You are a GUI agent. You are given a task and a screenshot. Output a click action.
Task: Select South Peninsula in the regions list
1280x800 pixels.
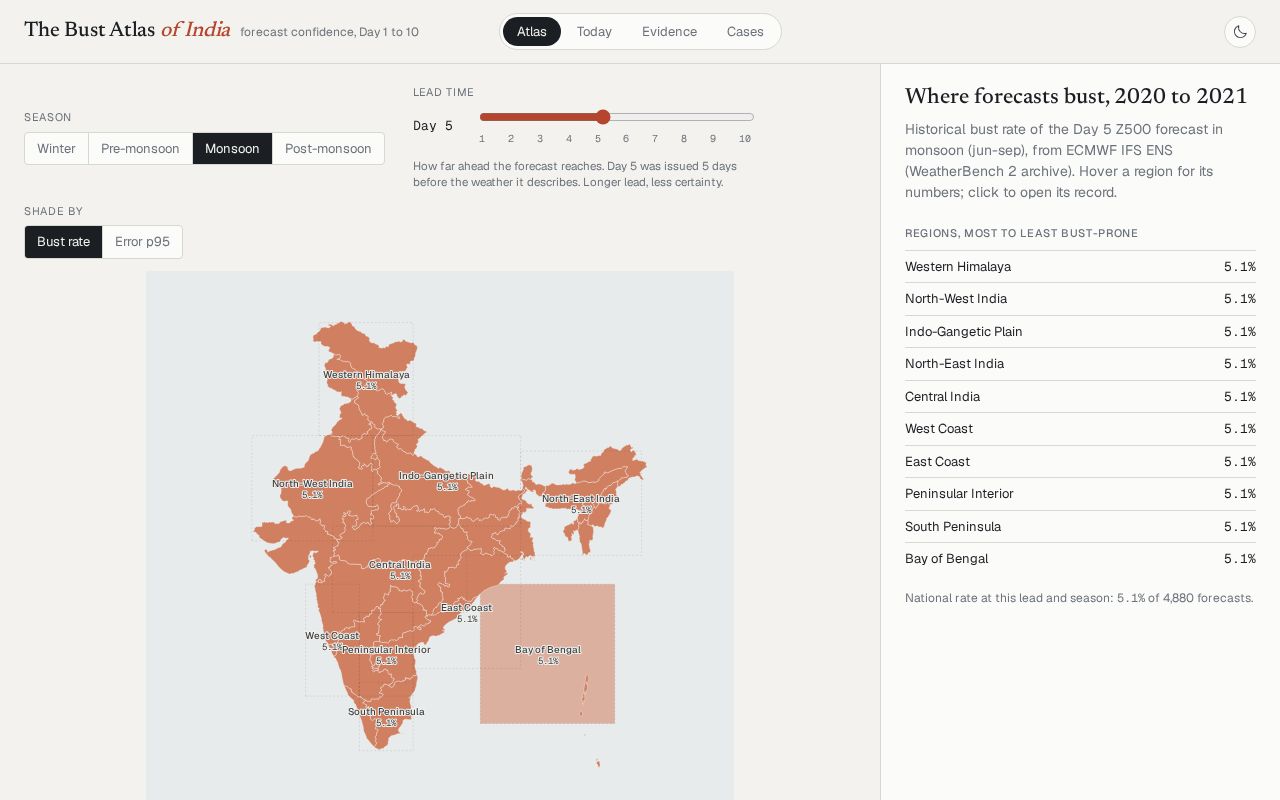(1080, 527)
